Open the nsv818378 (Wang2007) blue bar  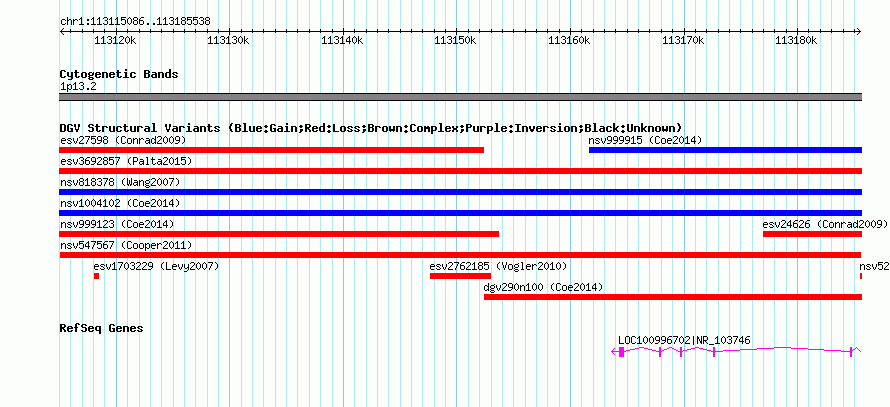460,192
